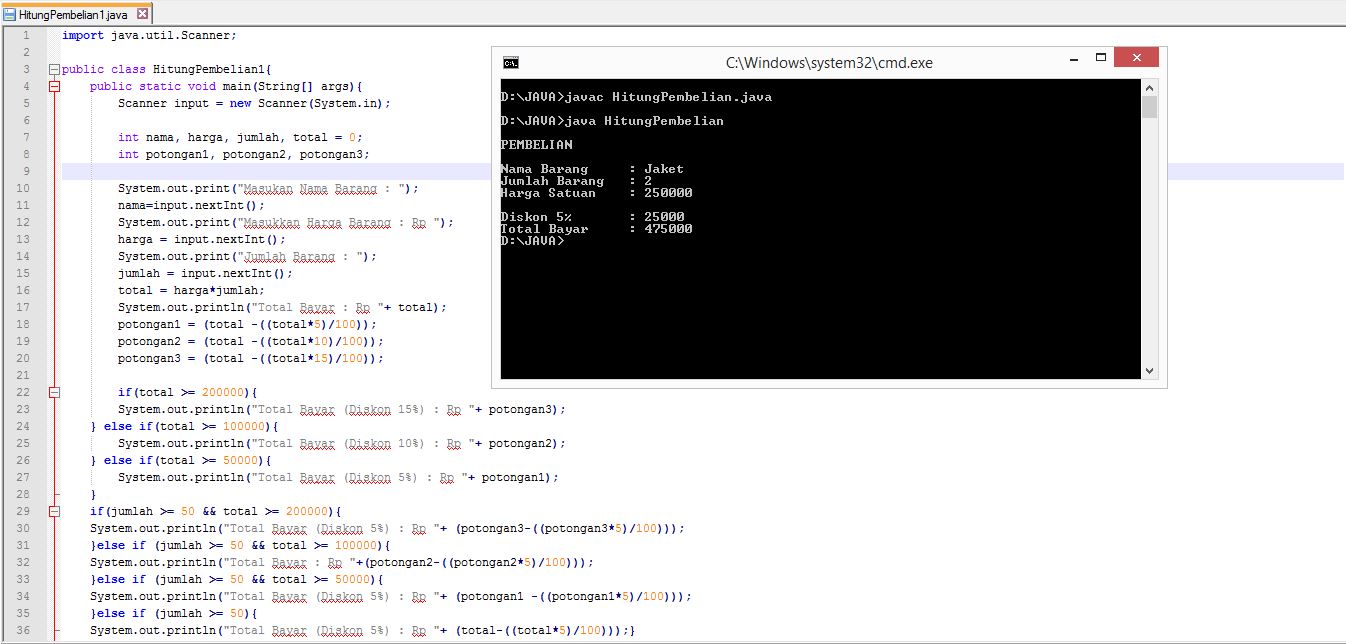1346x644 pixels.
Task: Click "} else if(total >= 100000){" line
Action: point(184,427)
